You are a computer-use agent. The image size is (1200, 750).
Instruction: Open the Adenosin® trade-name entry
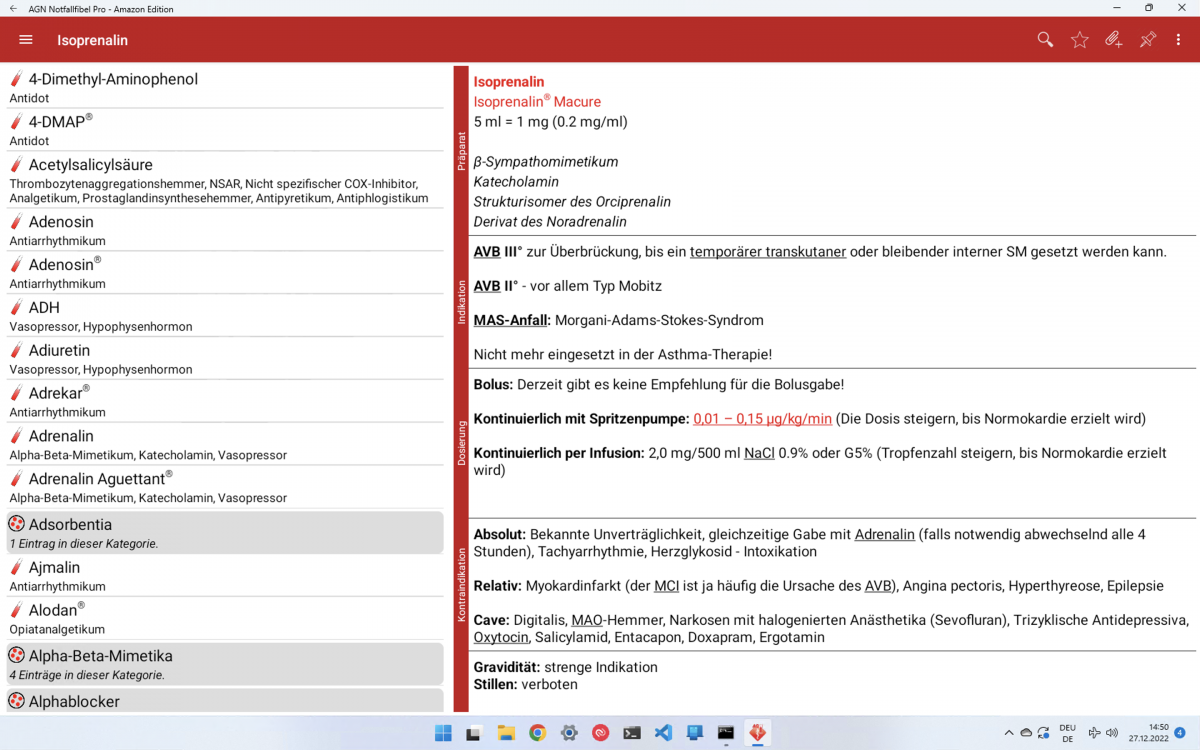[x=225, y=273]
